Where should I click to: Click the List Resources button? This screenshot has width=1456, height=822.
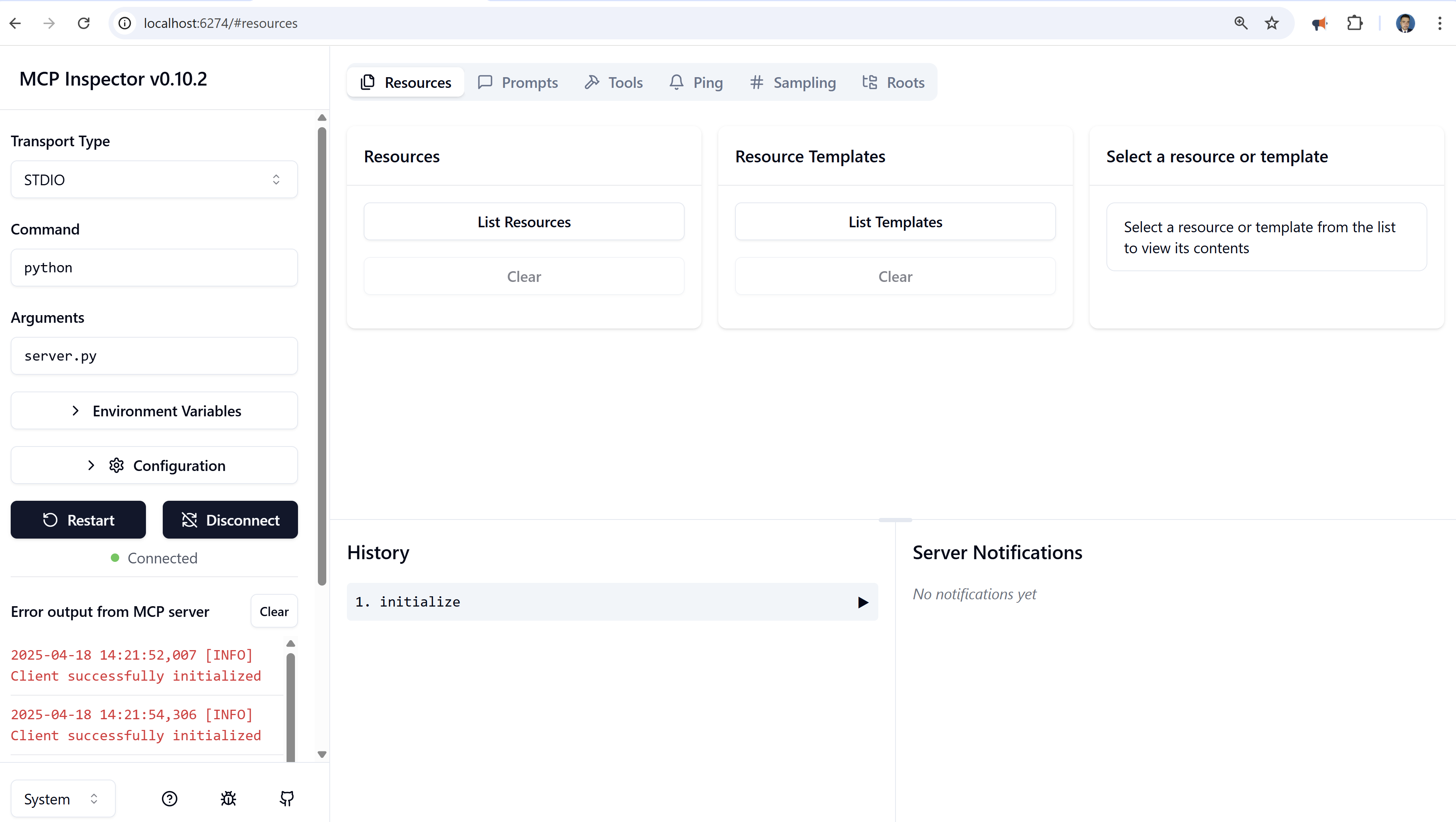[524, 222]
